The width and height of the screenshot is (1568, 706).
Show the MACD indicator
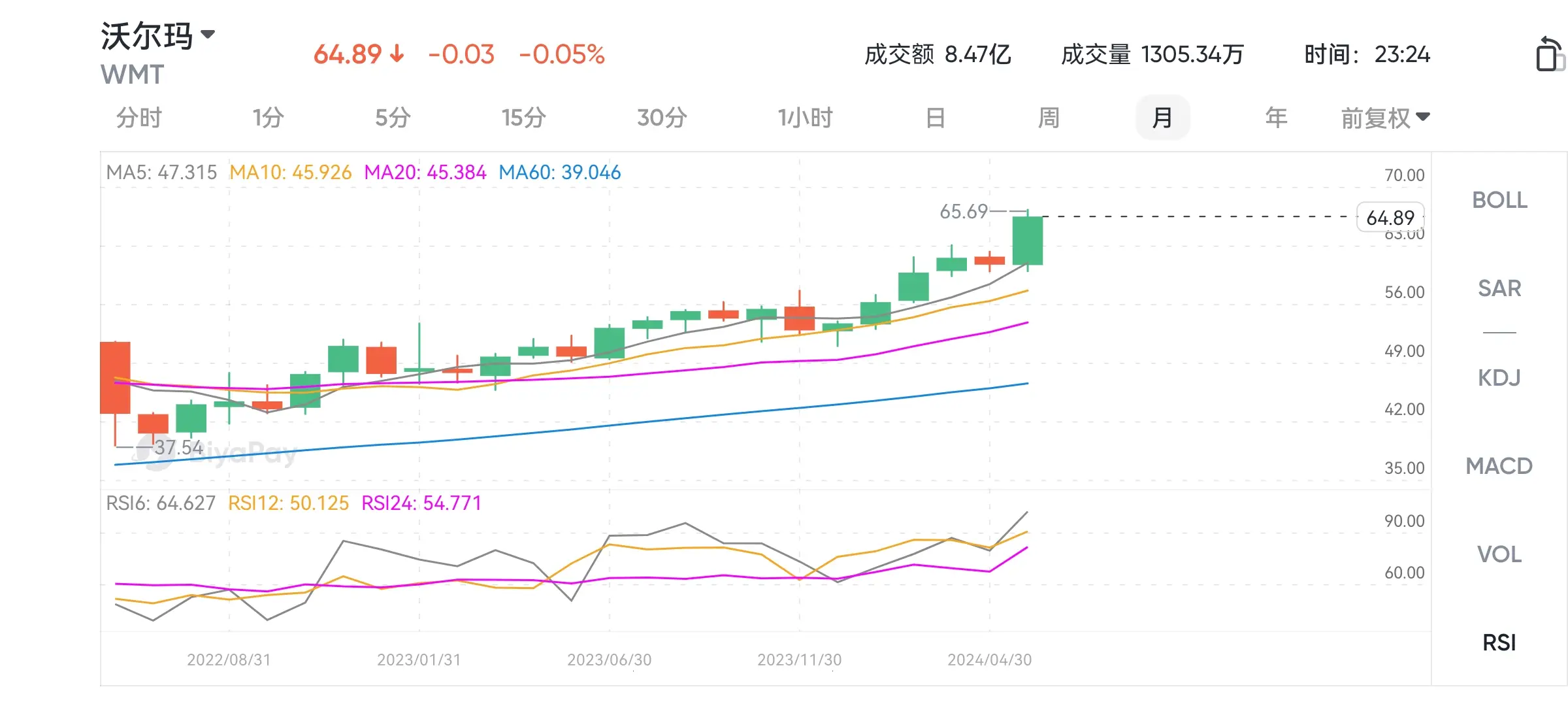[x=1499, y=466]
